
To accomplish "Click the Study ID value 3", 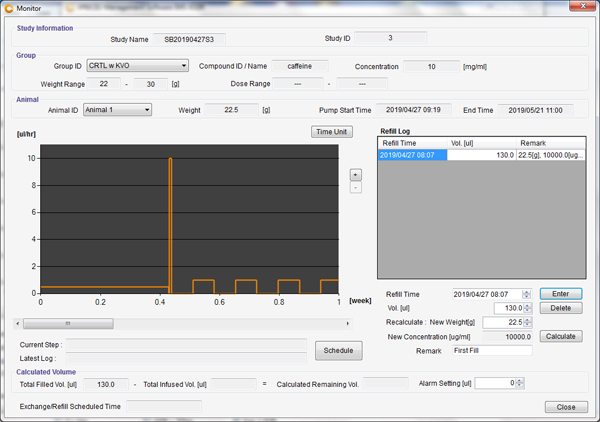I will click(x=390, y=38).
